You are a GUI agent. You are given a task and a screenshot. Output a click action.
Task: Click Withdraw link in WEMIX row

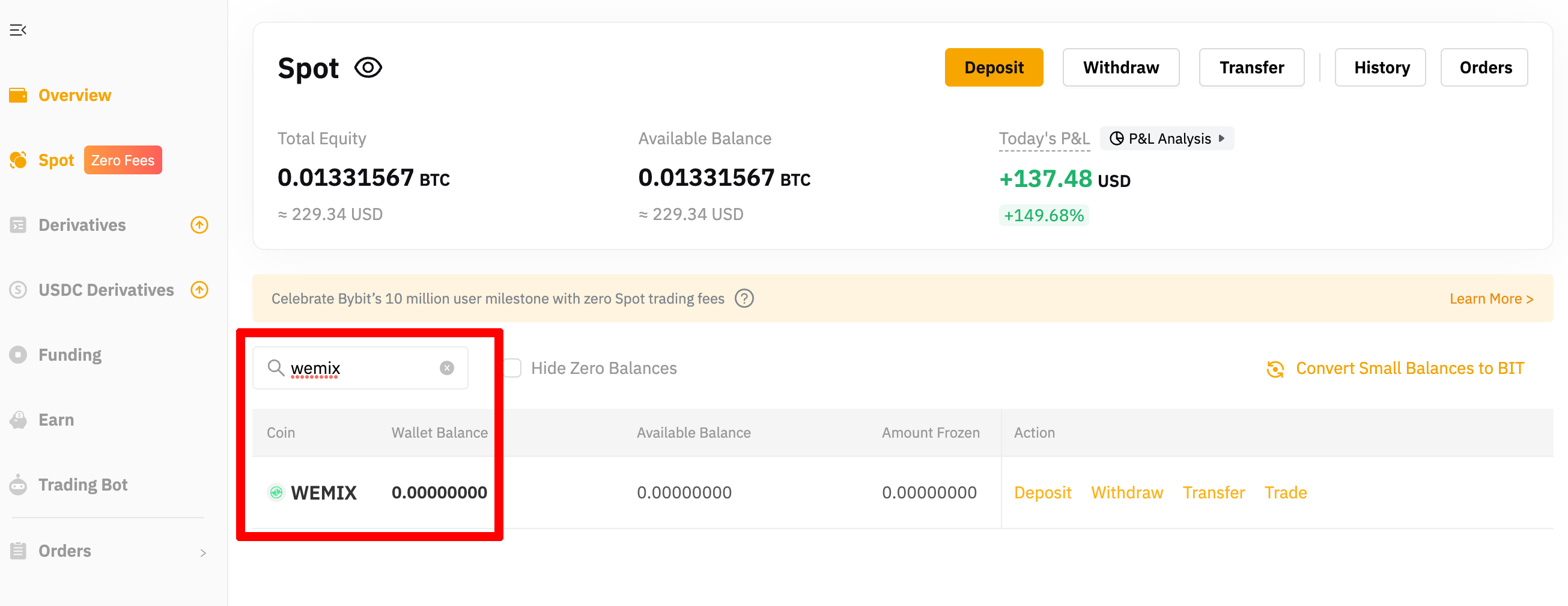(1126, 493)
